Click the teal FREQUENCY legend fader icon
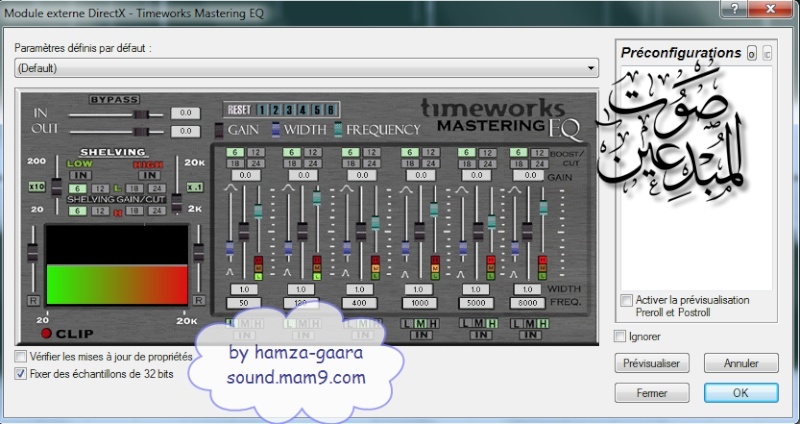The height and width of the screenshot is (424, 800). click(338, 130)
